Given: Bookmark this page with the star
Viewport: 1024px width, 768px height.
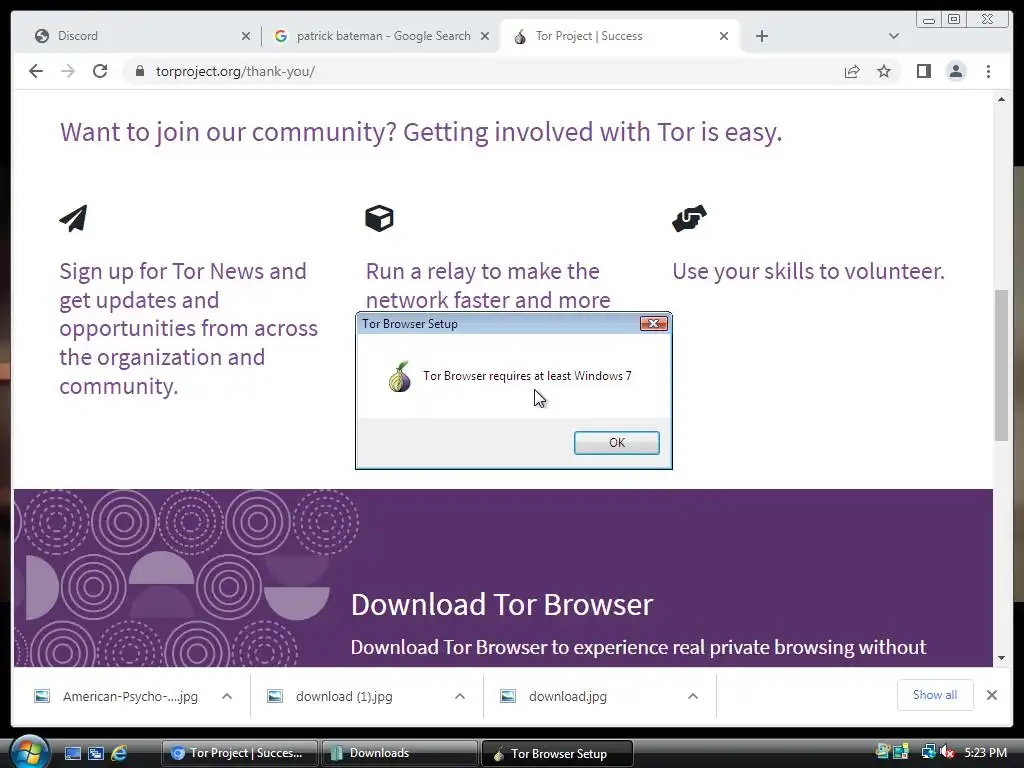Looking at the screenshot, I should (x=884, y=71).
